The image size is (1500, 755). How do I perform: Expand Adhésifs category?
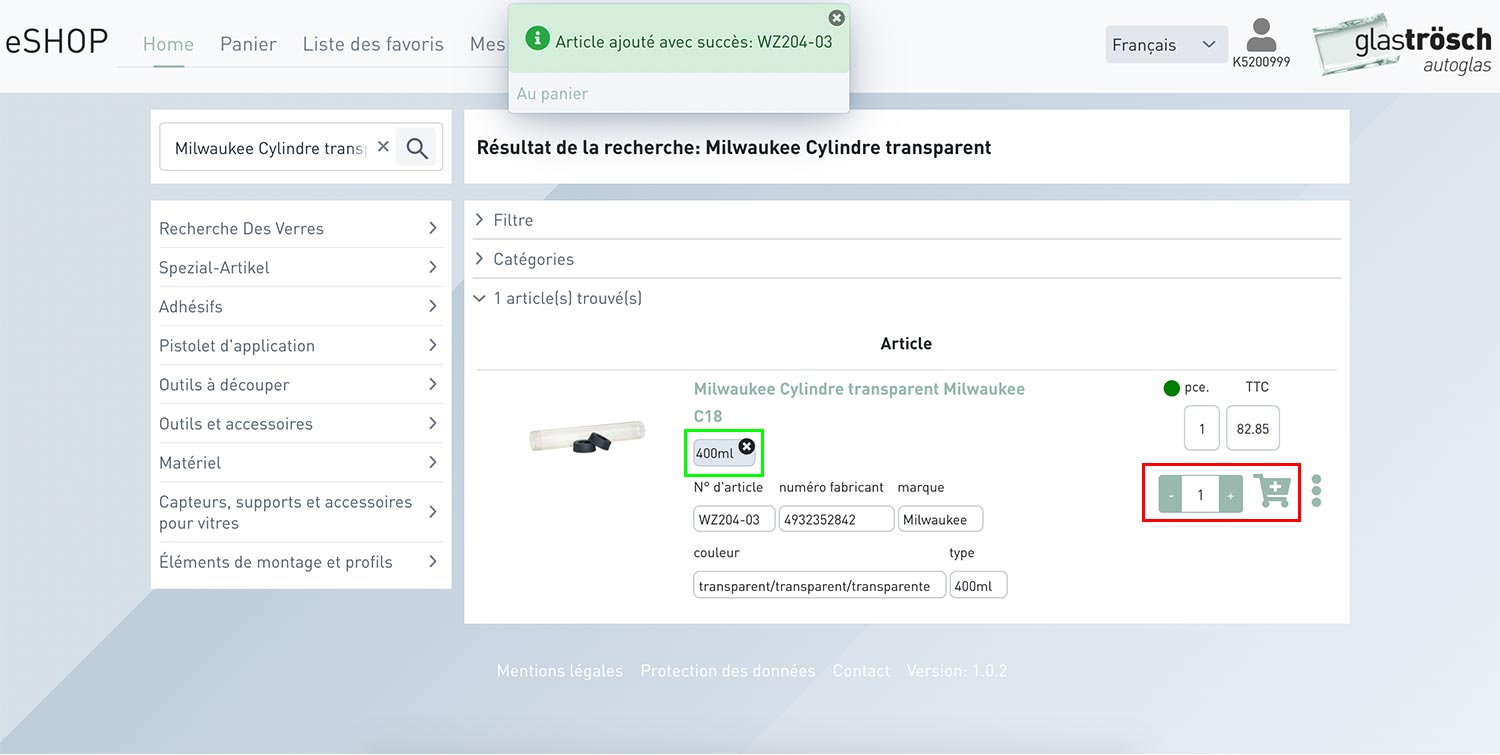(300, 306)
